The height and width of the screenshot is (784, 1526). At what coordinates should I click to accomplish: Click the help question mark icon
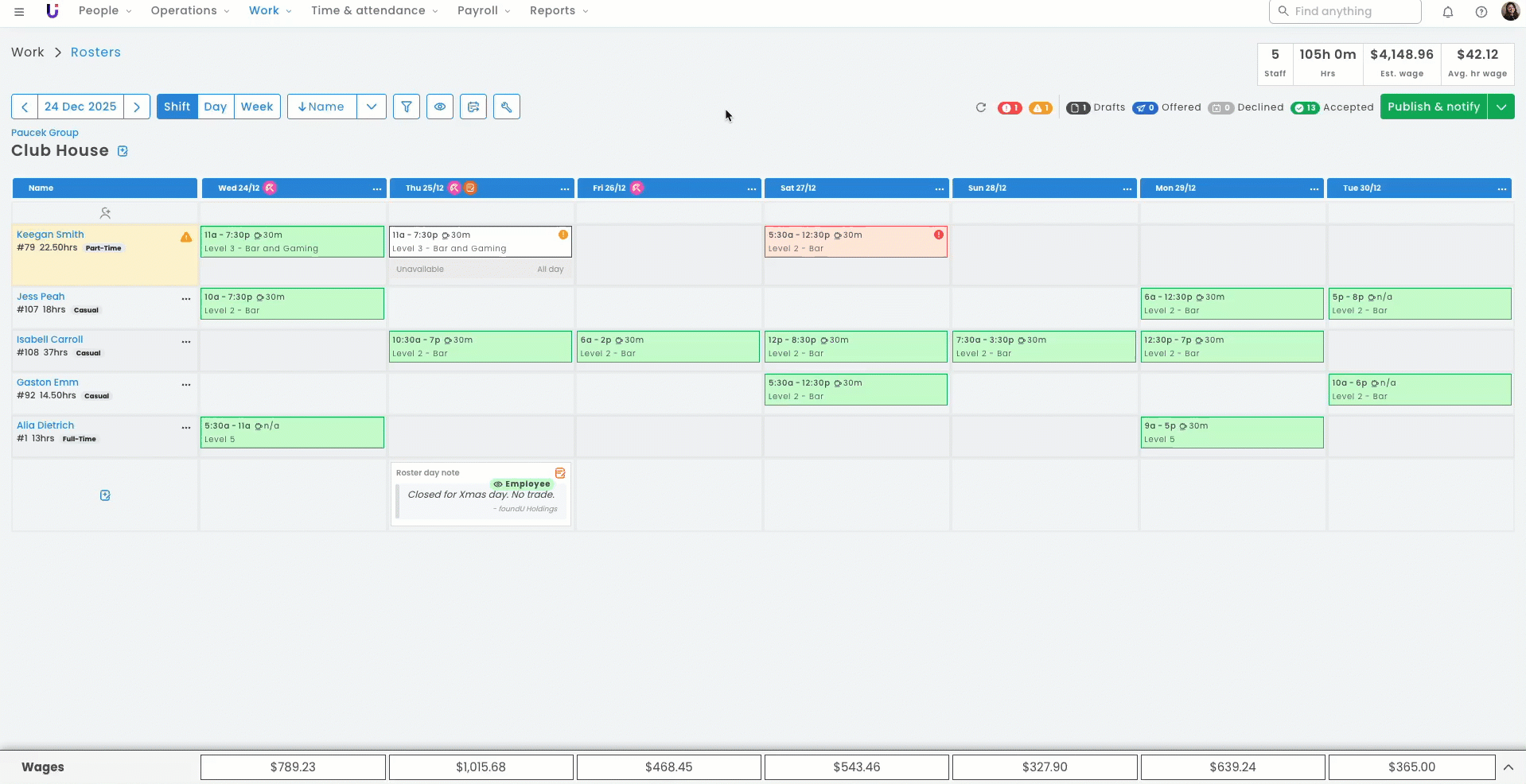coord(1481,12)
